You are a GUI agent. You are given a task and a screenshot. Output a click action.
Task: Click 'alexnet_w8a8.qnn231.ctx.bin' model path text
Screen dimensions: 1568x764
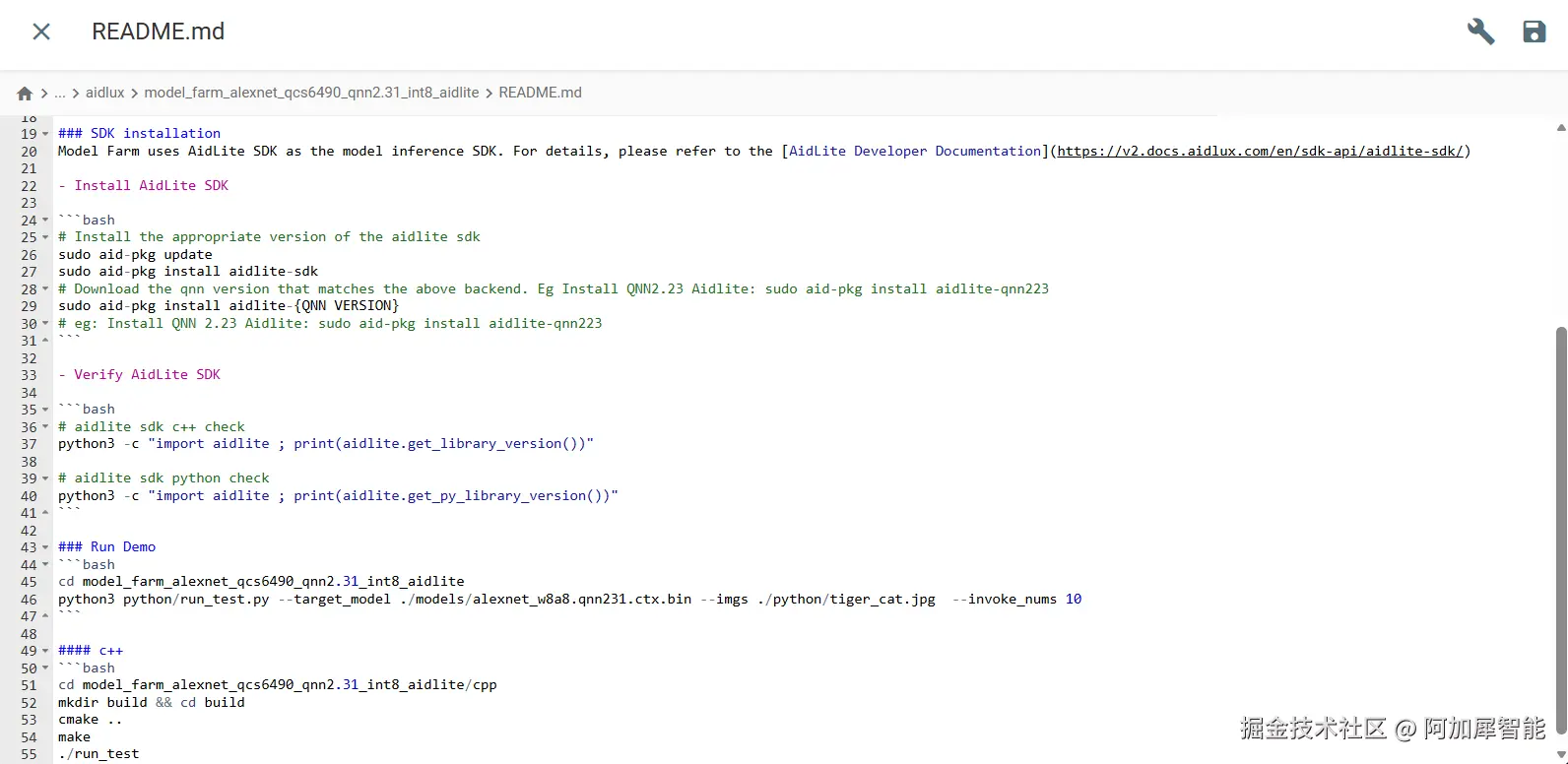pyautogui.click(x=582, y=599)
